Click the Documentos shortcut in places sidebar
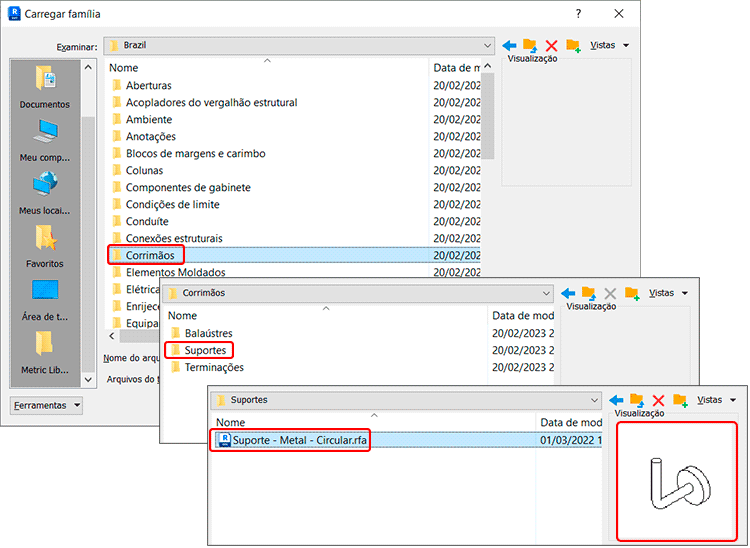The height and width of the screenshot is (548, 750). coord(45,86)
